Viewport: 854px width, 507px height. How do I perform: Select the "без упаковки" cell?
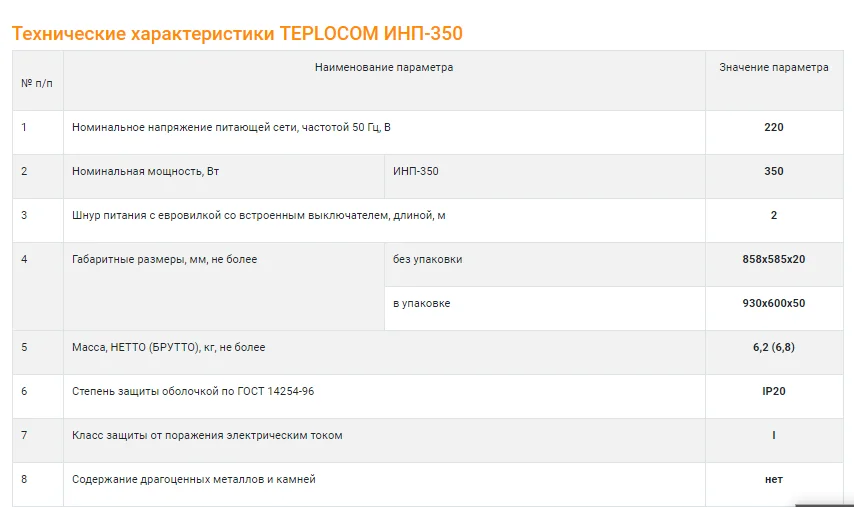[428, 259]
